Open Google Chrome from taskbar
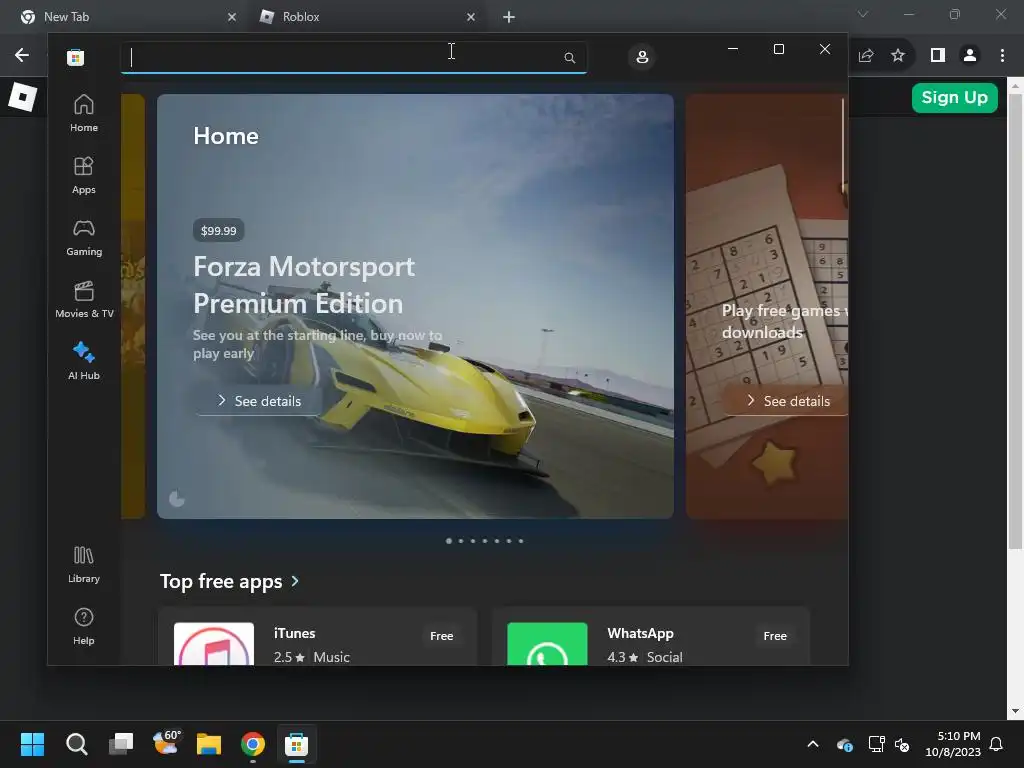Viewport: 1024px width, 768px height. click(253, 744)
